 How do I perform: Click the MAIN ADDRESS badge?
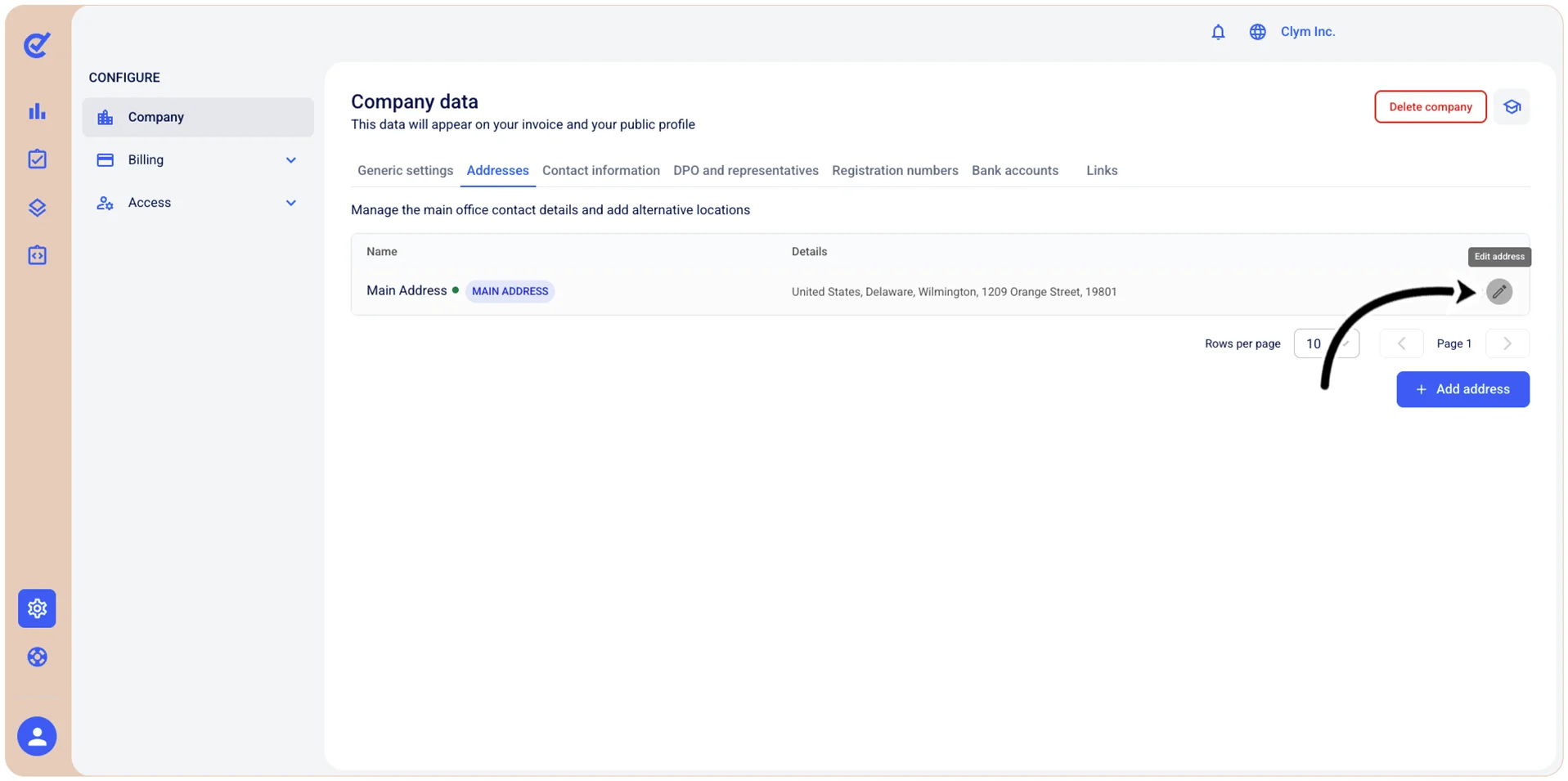coord(510,291)
